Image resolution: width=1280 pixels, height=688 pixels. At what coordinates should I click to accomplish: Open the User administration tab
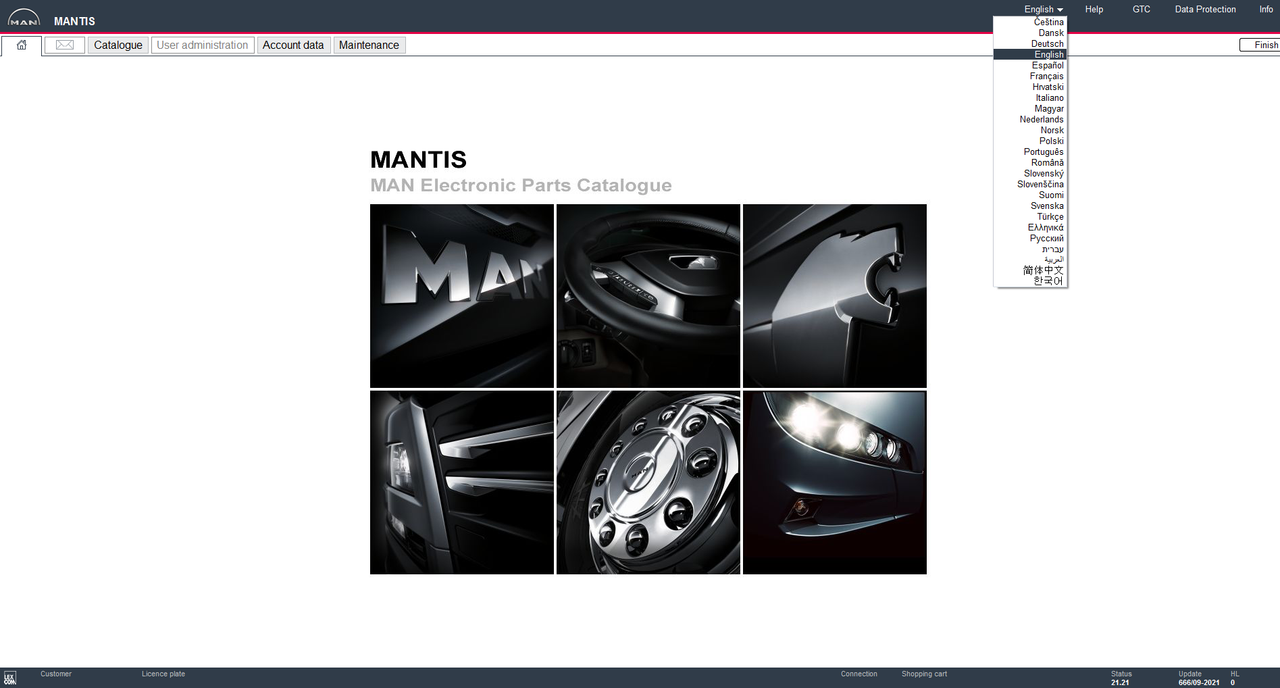202,45
